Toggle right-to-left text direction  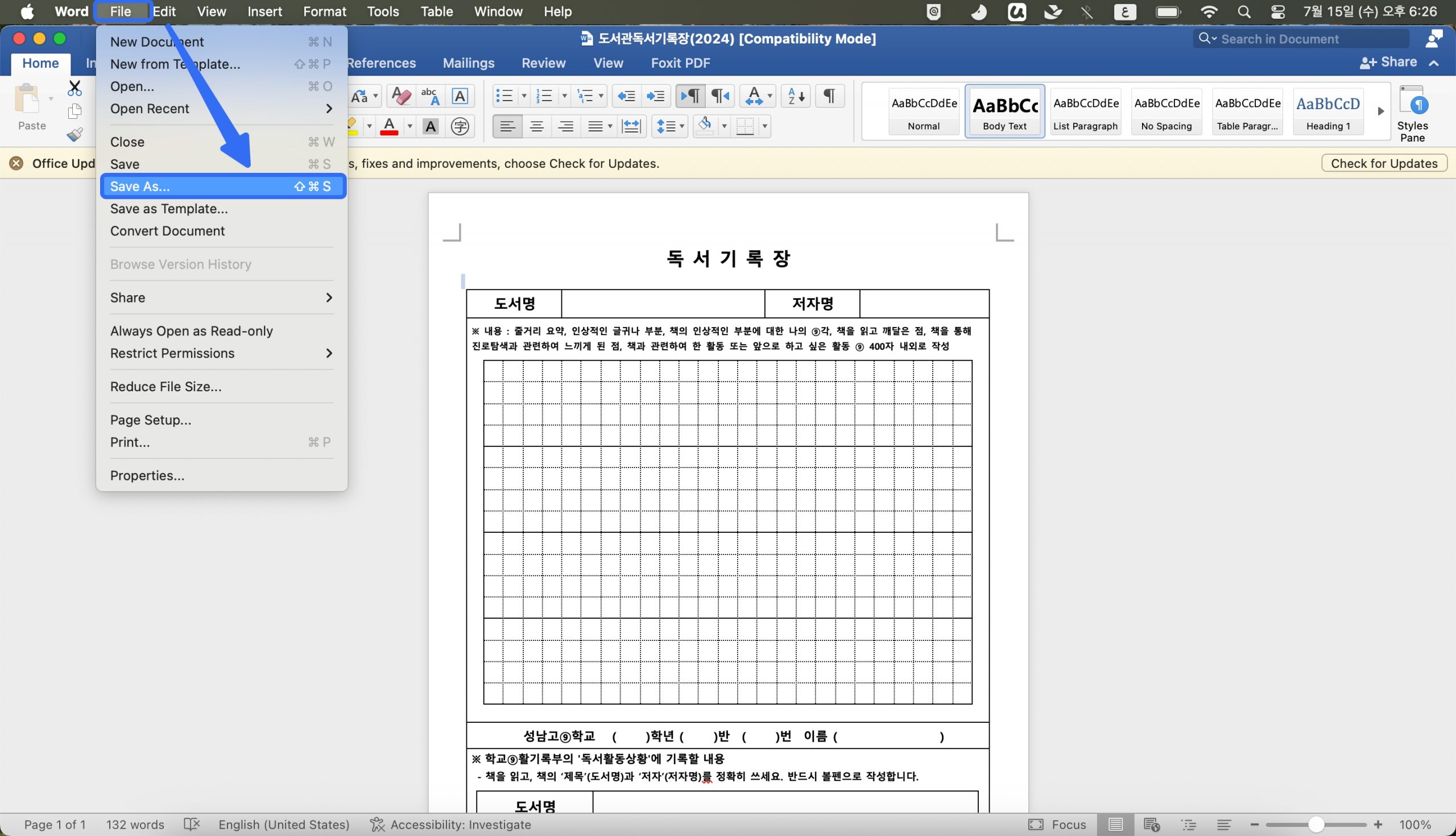(720, 96)
